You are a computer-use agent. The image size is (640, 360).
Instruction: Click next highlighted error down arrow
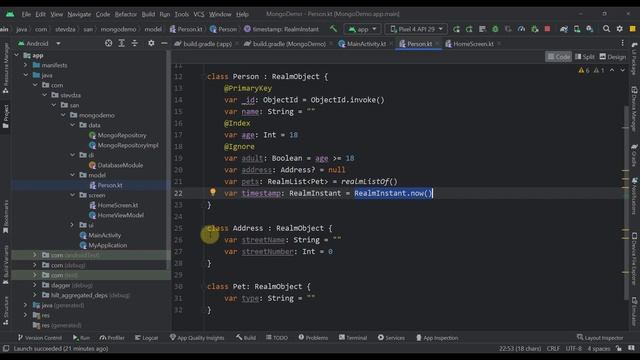coord(622,70)
